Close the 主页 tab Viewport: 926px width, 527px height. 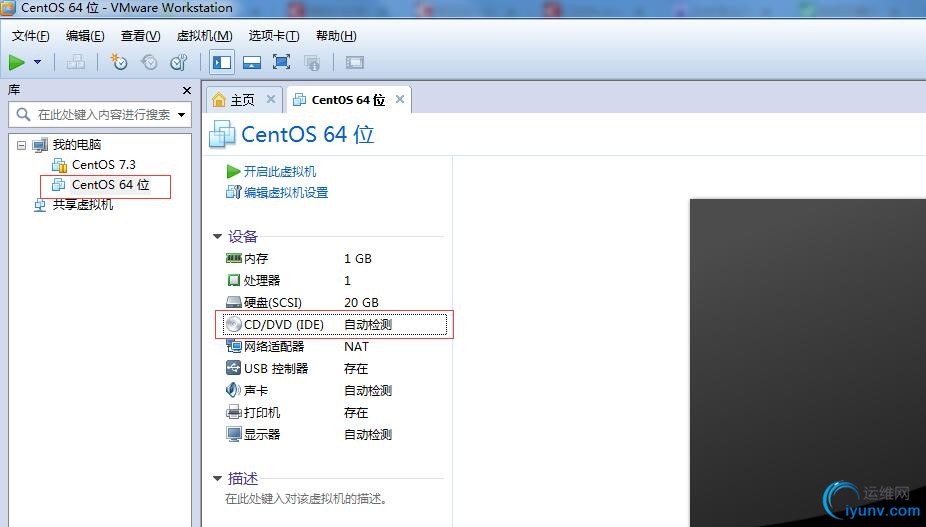tap(270, 99)
